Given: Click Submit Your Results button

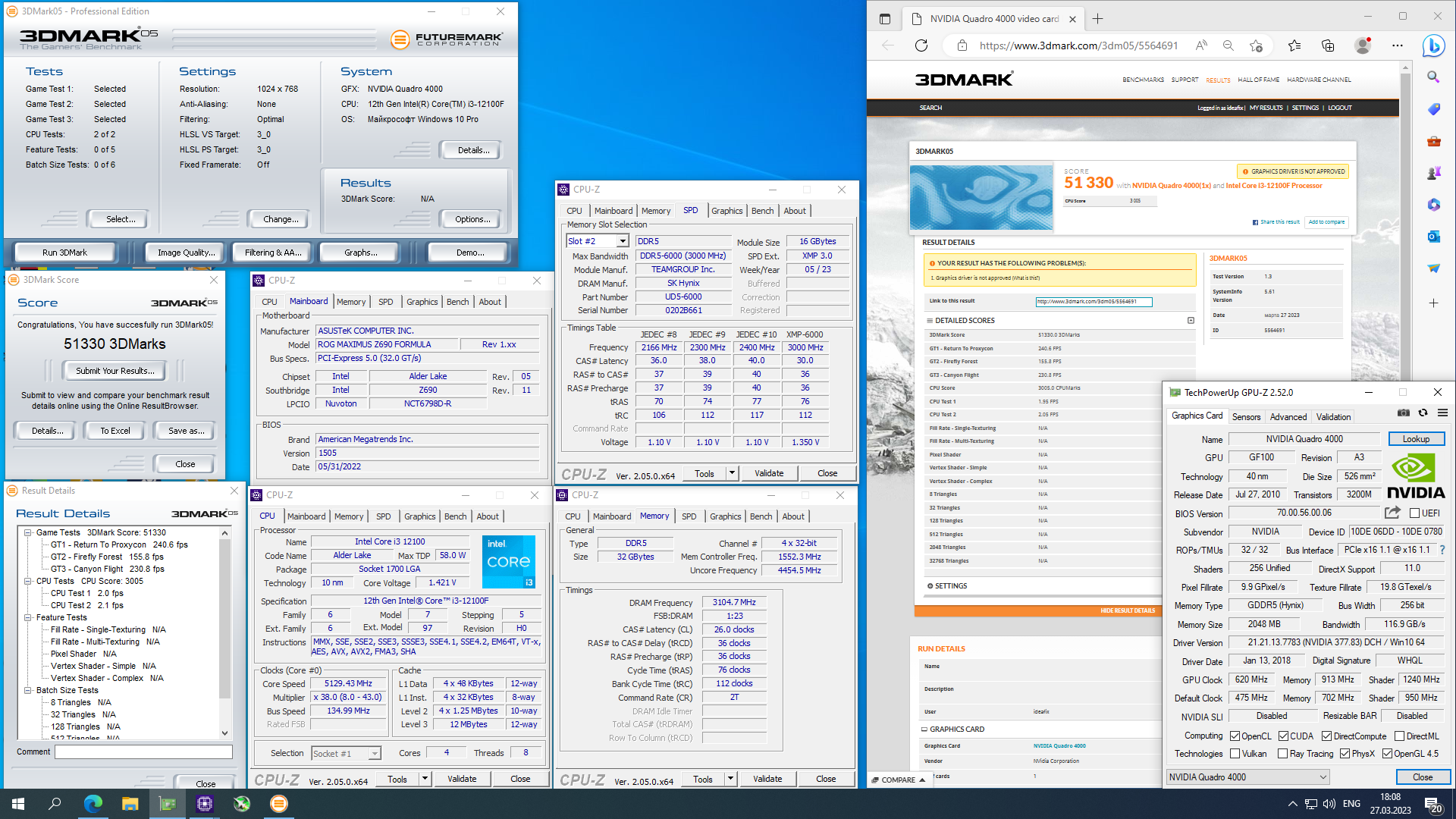Looking at the screenshot, I should tap(115, 371).
